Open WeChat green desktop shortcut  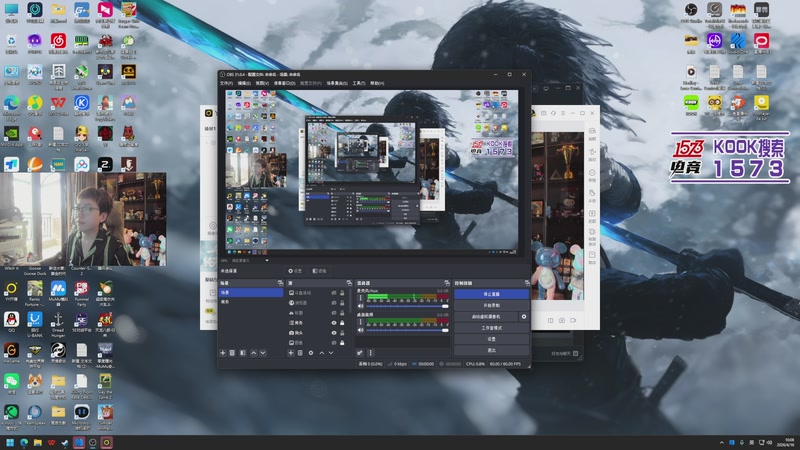(11, 383)
